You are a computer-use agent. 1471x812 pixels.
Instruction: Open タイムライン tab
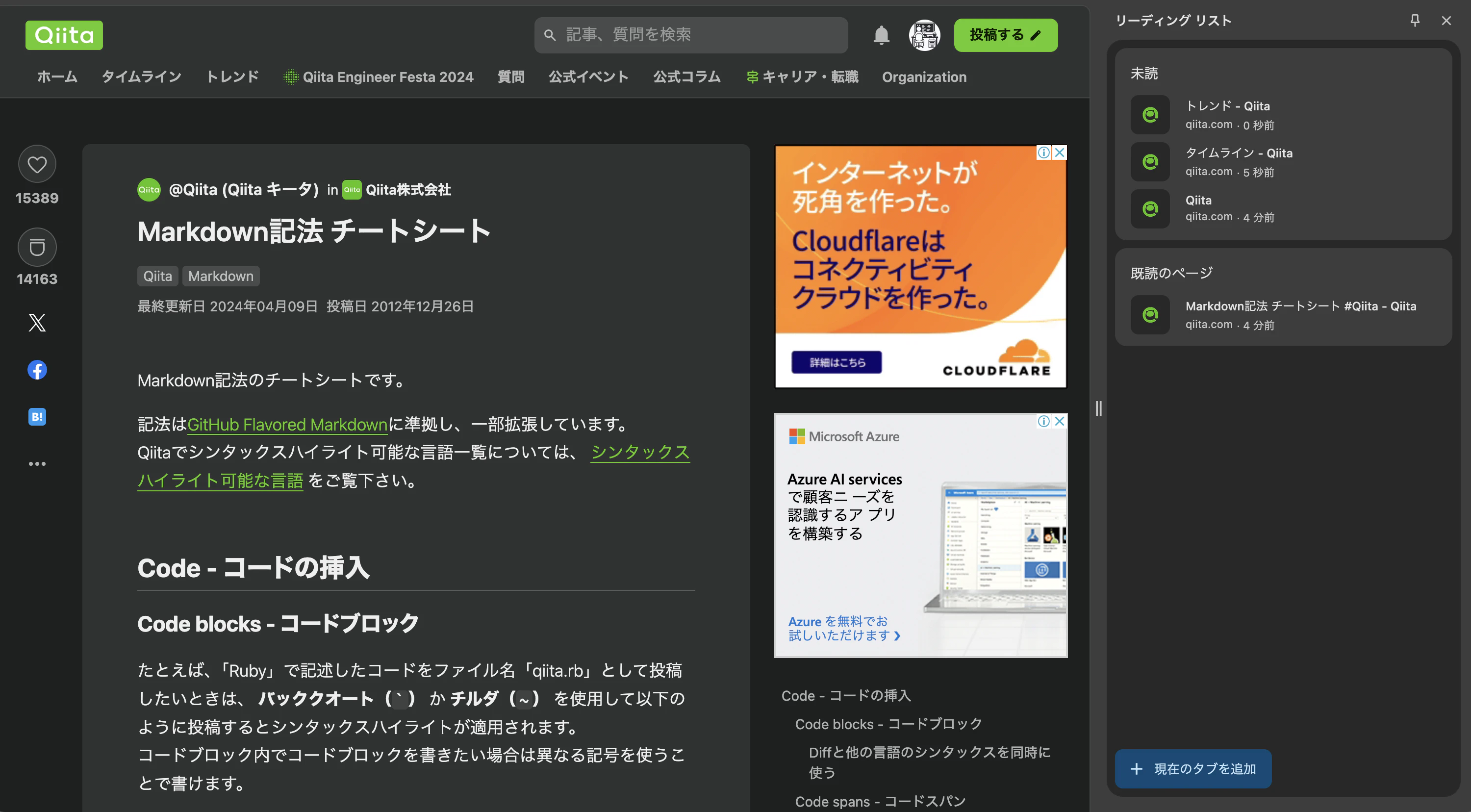(x=142, y=76)
